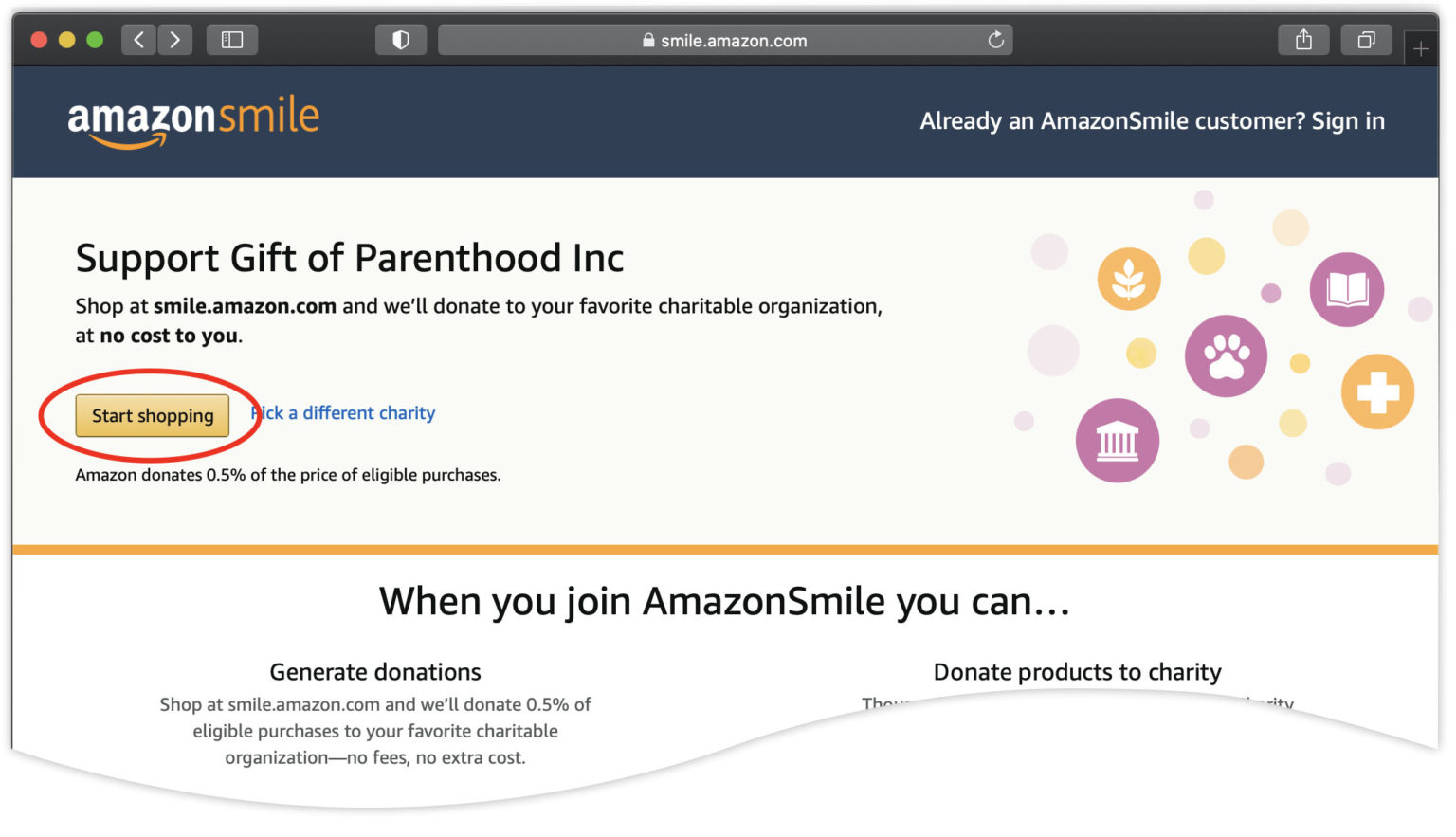Click the amazonsmile logo
This screenshot has width=1456, height=837.
click(192, 118)
